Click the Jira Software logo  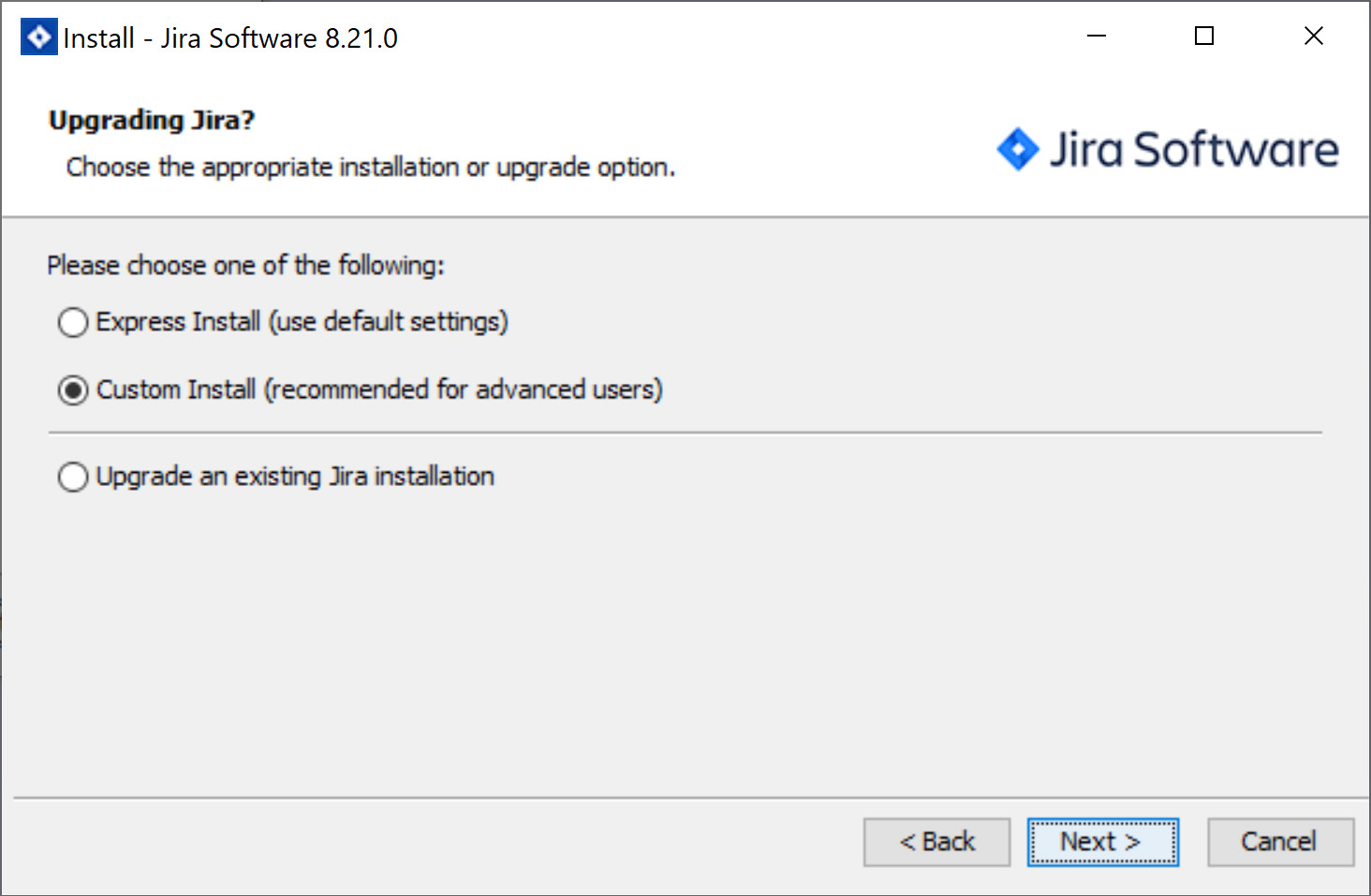pos(1167,150)
